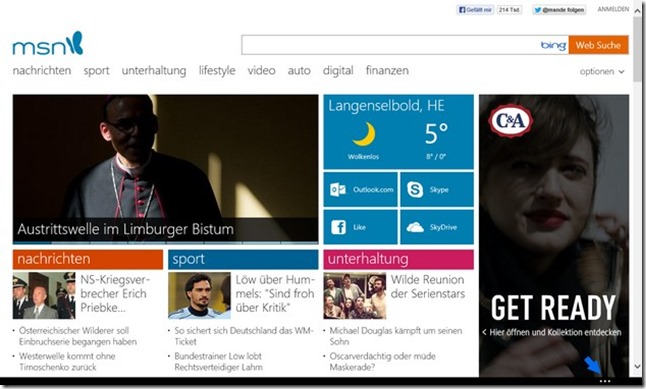646x389 pixels.
Task: Click the Twitter follow button
Action: pyautogui.click(x=559, y=9)
